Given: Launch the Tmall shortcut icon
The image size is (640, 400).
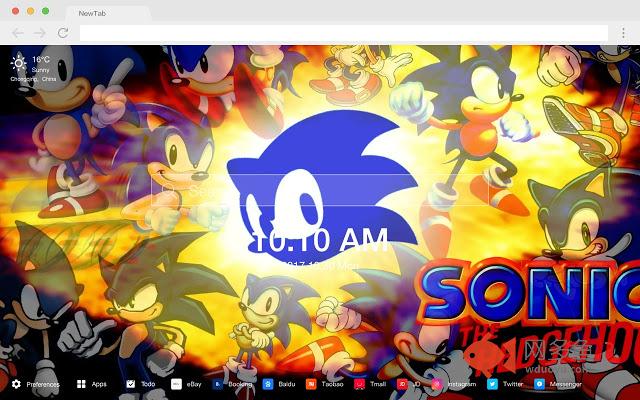Looking at the screenshot, I should pyautogui.click(x=359, y=384).
